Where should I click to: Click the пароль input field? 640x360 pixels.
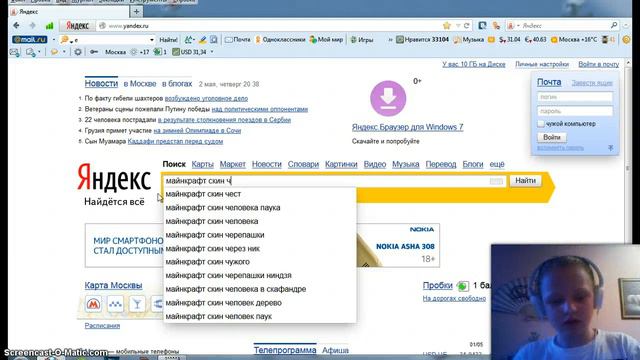575,111
